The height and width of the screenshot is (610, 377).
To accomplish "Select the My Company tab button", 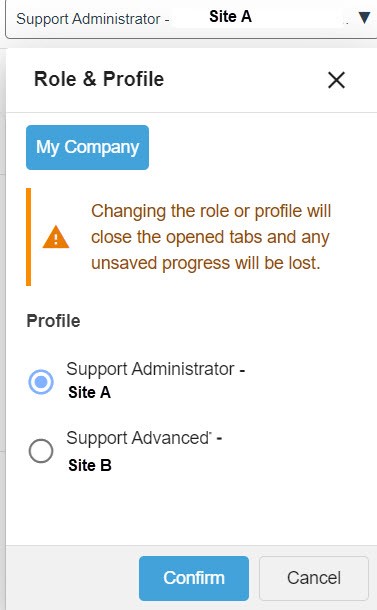I will [88, 147].
